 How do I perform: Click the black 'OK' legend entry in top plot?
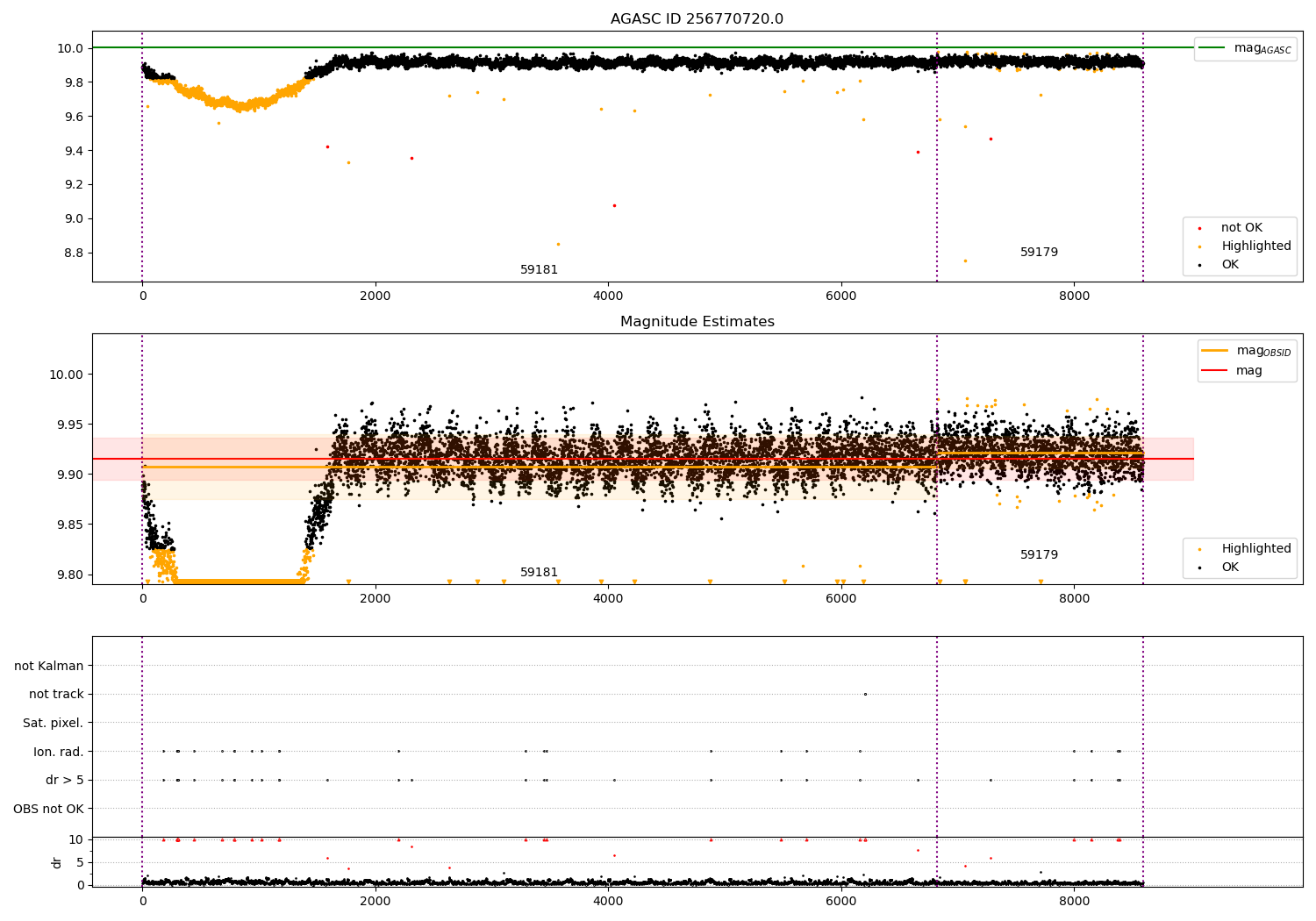(1229, 265)
